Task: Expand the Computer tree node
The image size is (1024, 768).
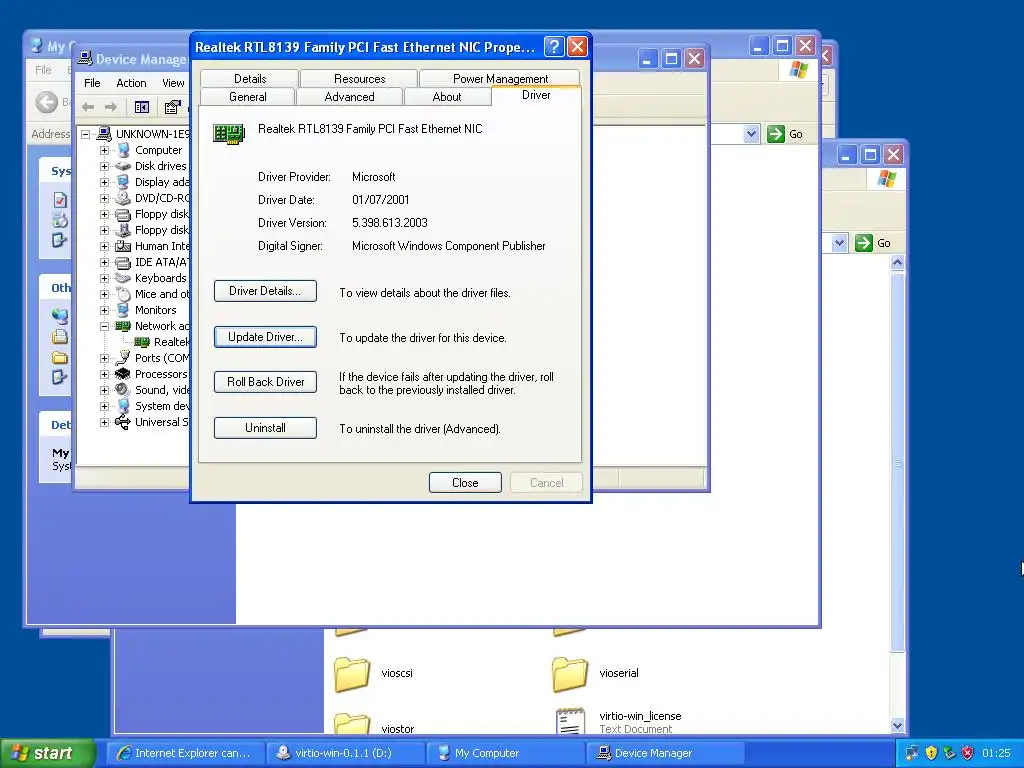Action: point(104,150)
